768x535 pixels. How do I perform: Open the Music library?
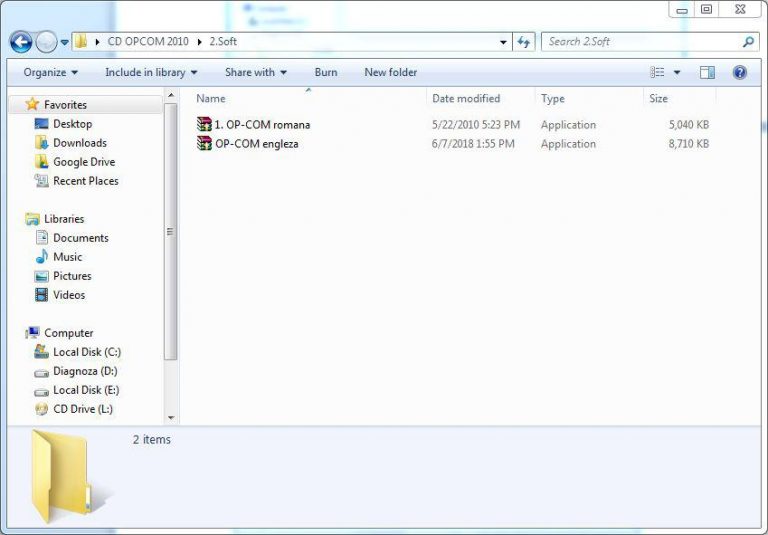pos(67,257)
